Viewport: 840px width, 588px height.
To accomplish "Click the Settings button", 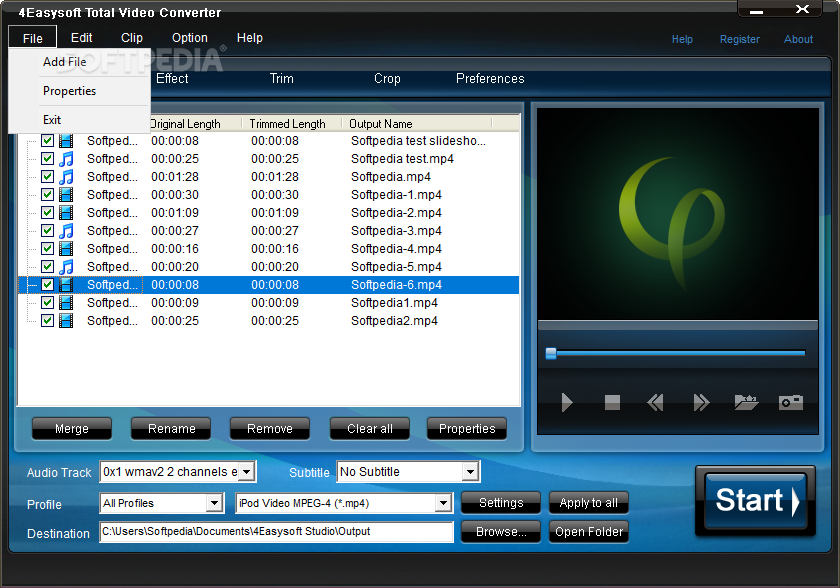I will pyautogui.click(x=501, y=503).
